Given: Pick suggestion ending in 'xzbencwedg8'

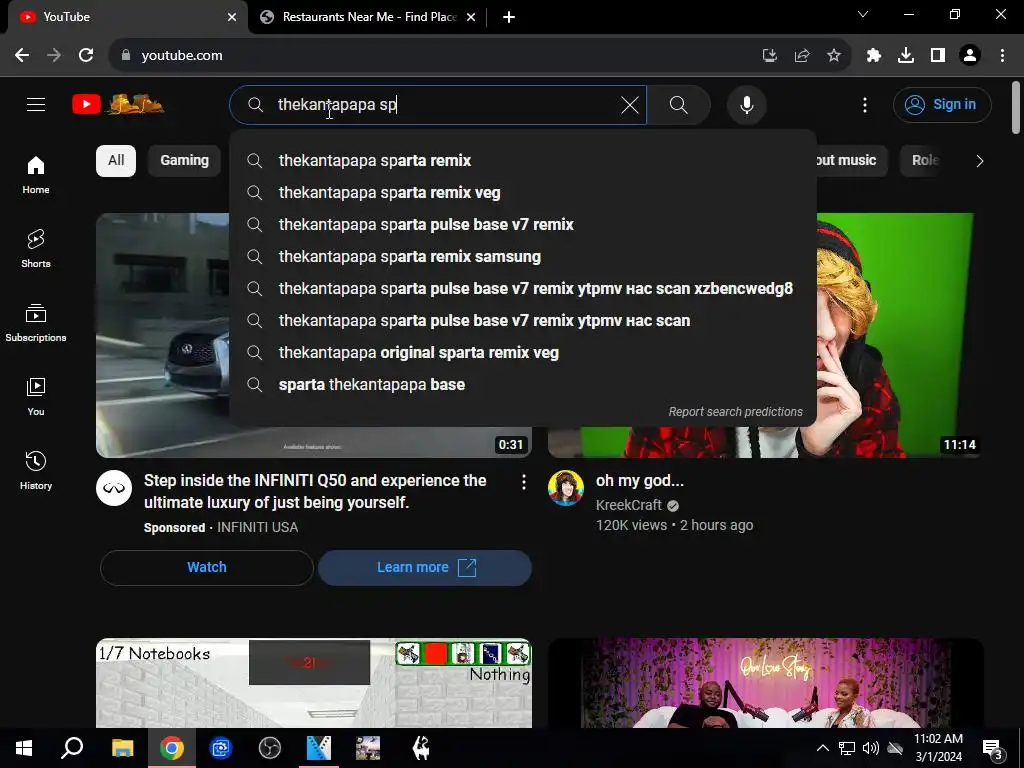Looking at the screenshot, I should [522, 289].
